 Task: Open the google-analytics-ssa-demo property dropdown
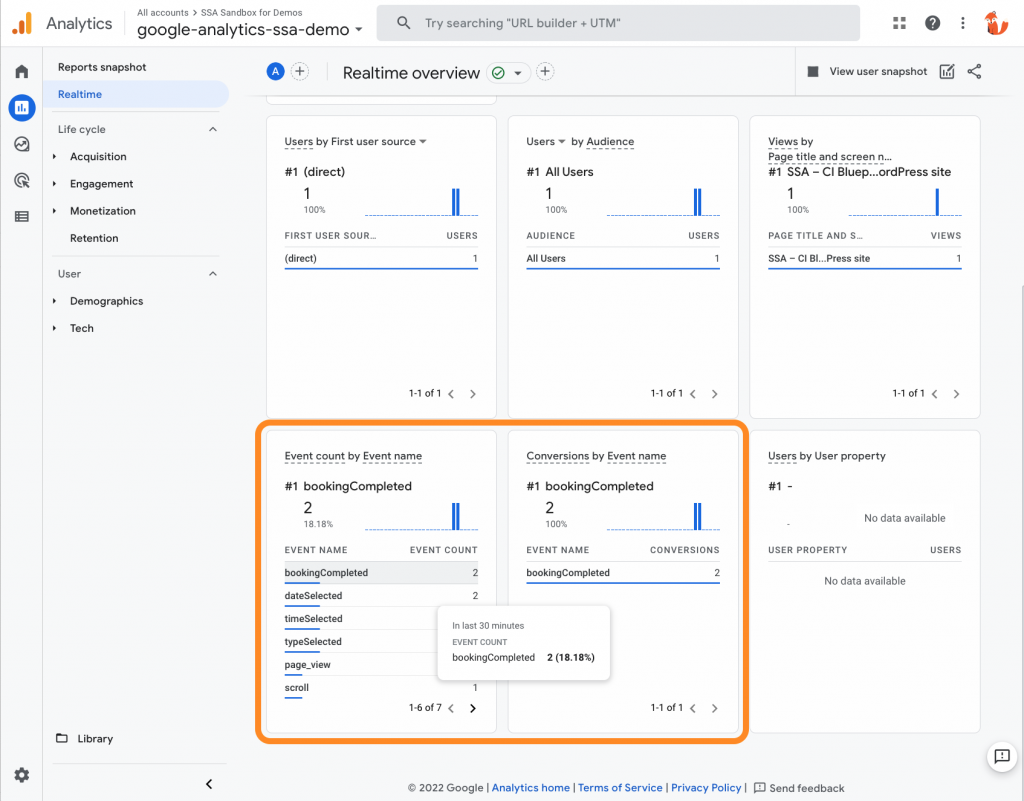coord(249,30)
